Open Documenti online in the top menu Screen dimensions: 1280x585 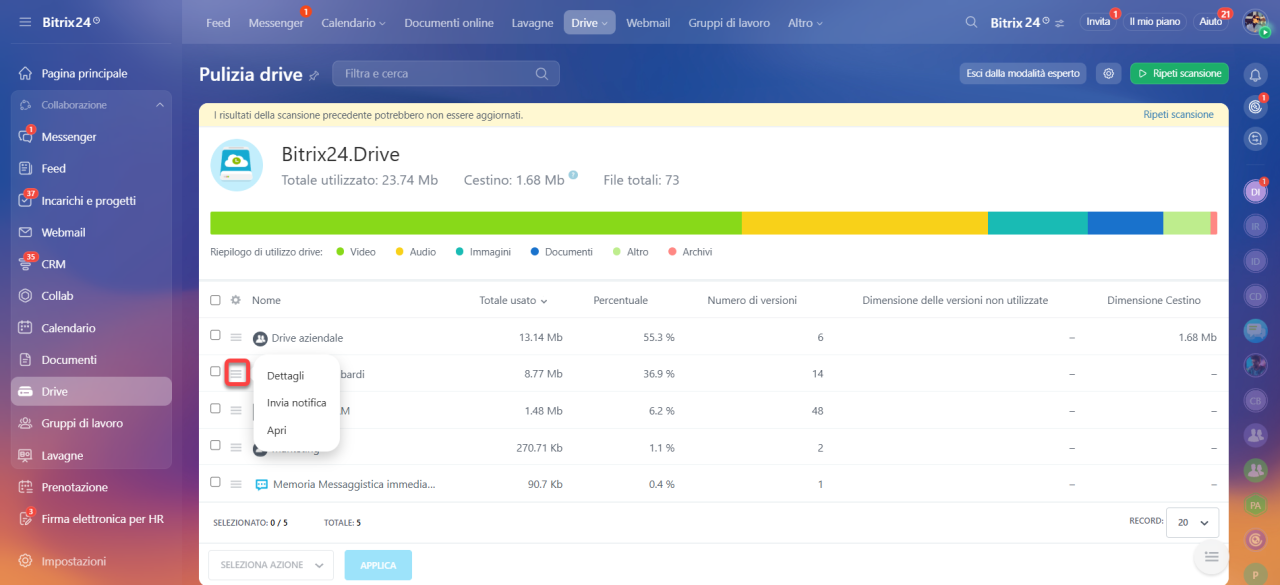coord(449,22)
